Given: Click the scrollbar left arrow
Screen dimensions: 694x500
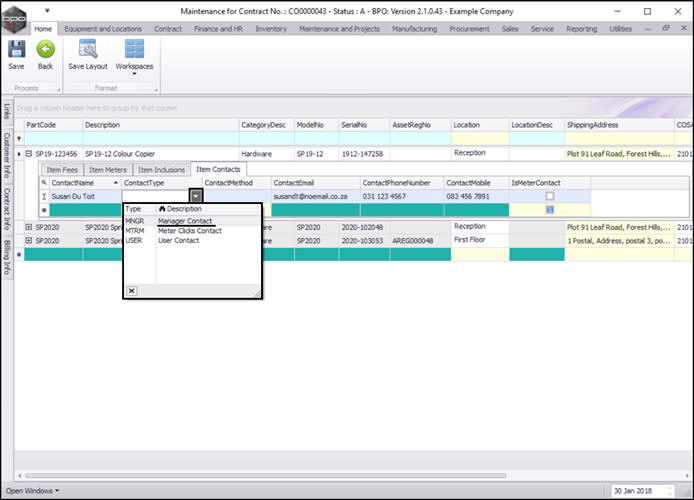Looking at the screenshot, I should point(19,476).
